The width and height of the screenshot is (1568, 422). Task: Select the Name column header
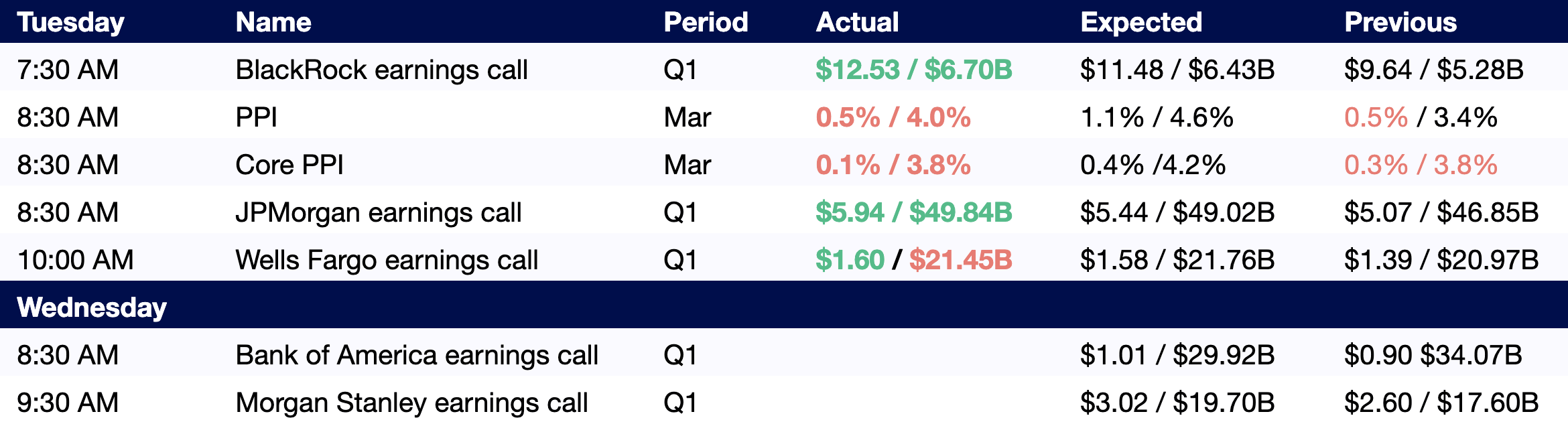tap(273, 22)
